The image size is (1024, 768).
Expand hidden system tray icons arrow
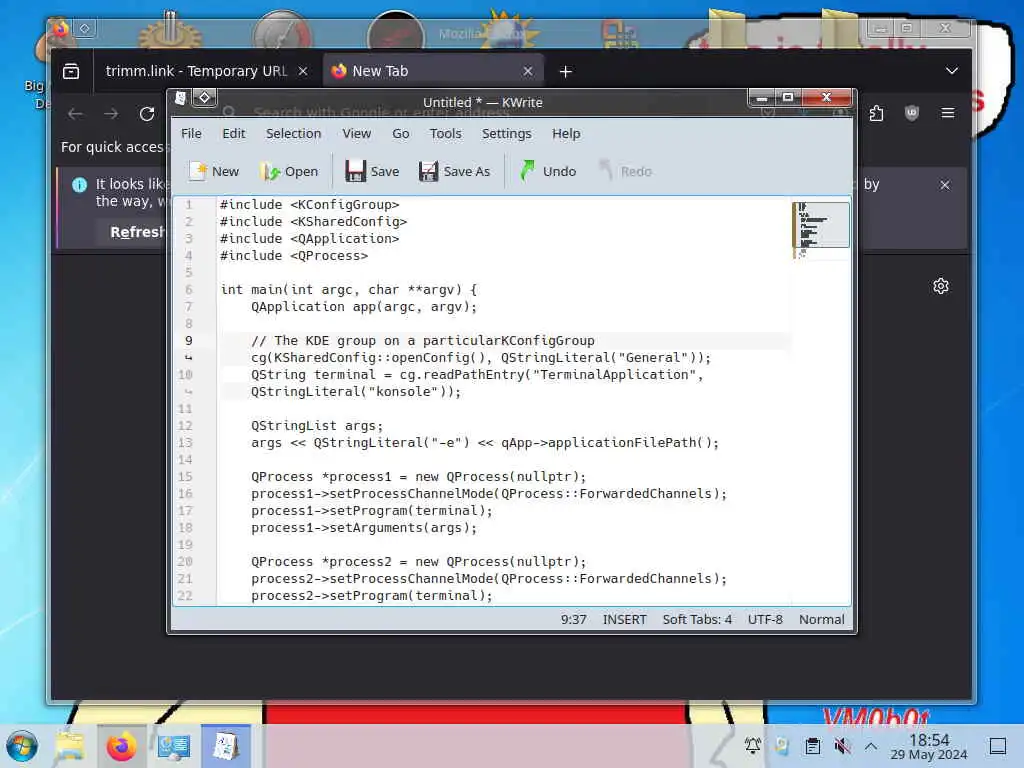tap(871, 746)
